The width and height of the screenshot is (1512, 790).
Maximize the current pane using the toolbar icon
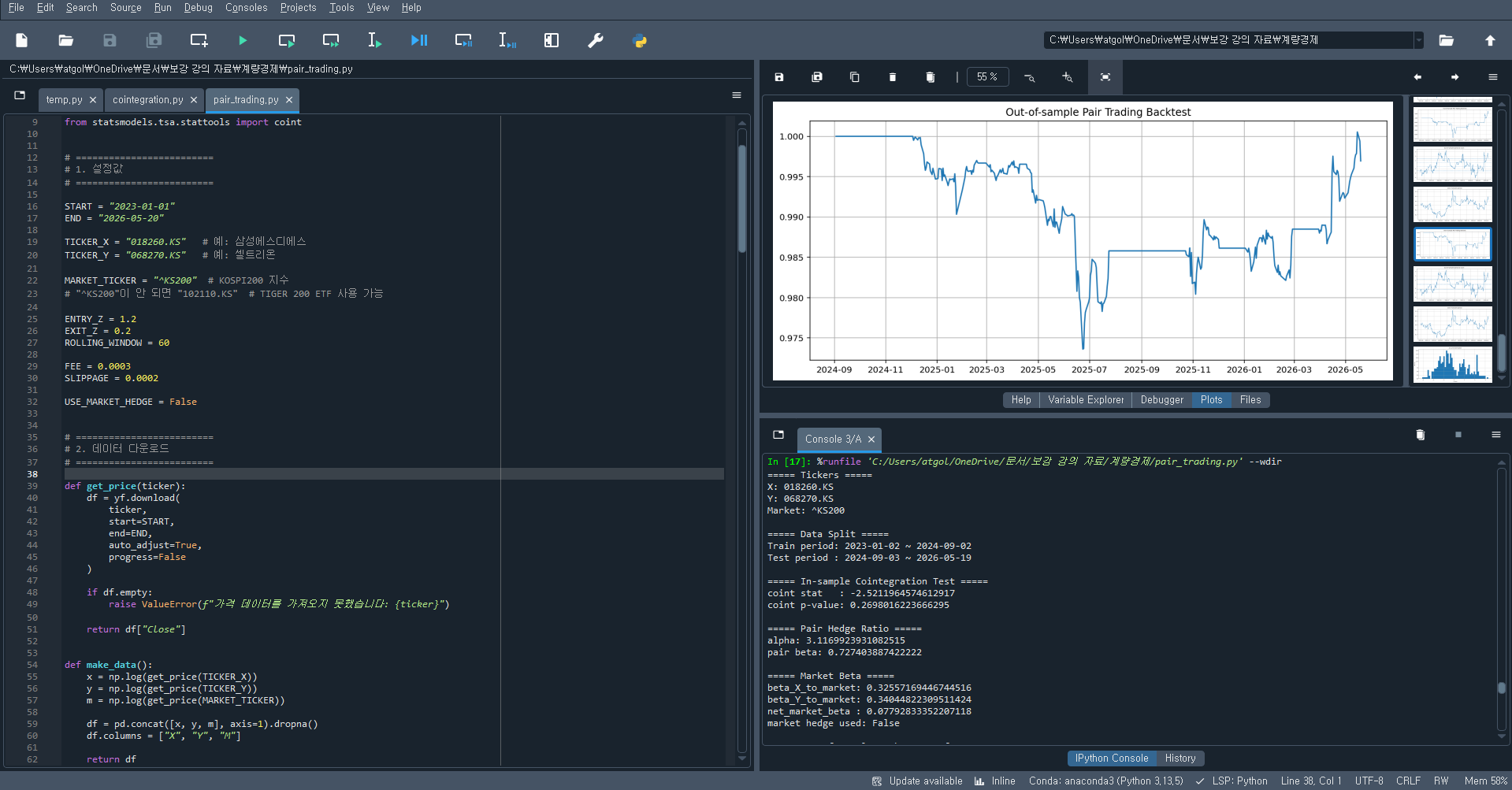pyautogui.click(x=552, y=40)
